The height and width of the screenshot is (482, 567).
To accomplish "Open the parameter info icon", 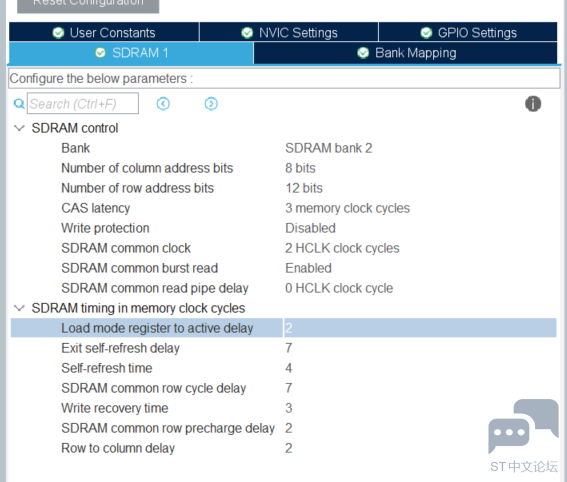I will (x=533, y=104).
